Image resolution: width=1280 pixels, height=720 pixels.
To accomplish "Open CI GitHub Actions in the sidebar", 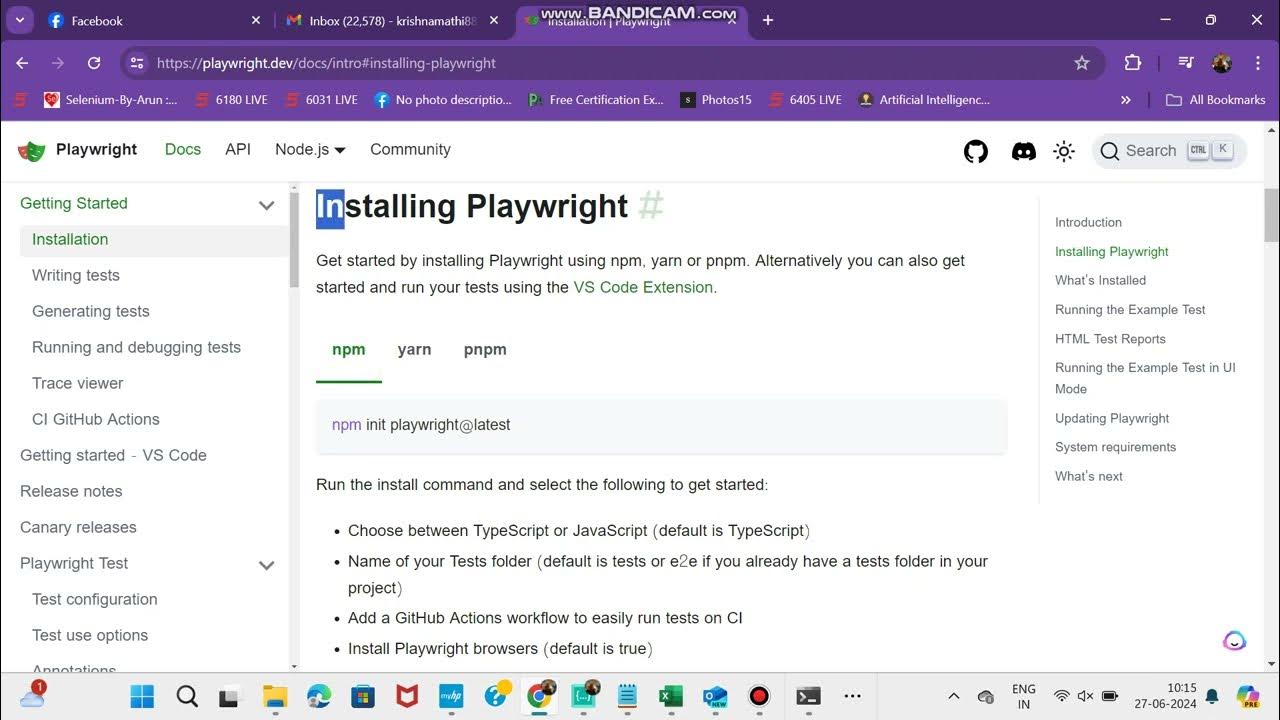I will pos(96,419).
